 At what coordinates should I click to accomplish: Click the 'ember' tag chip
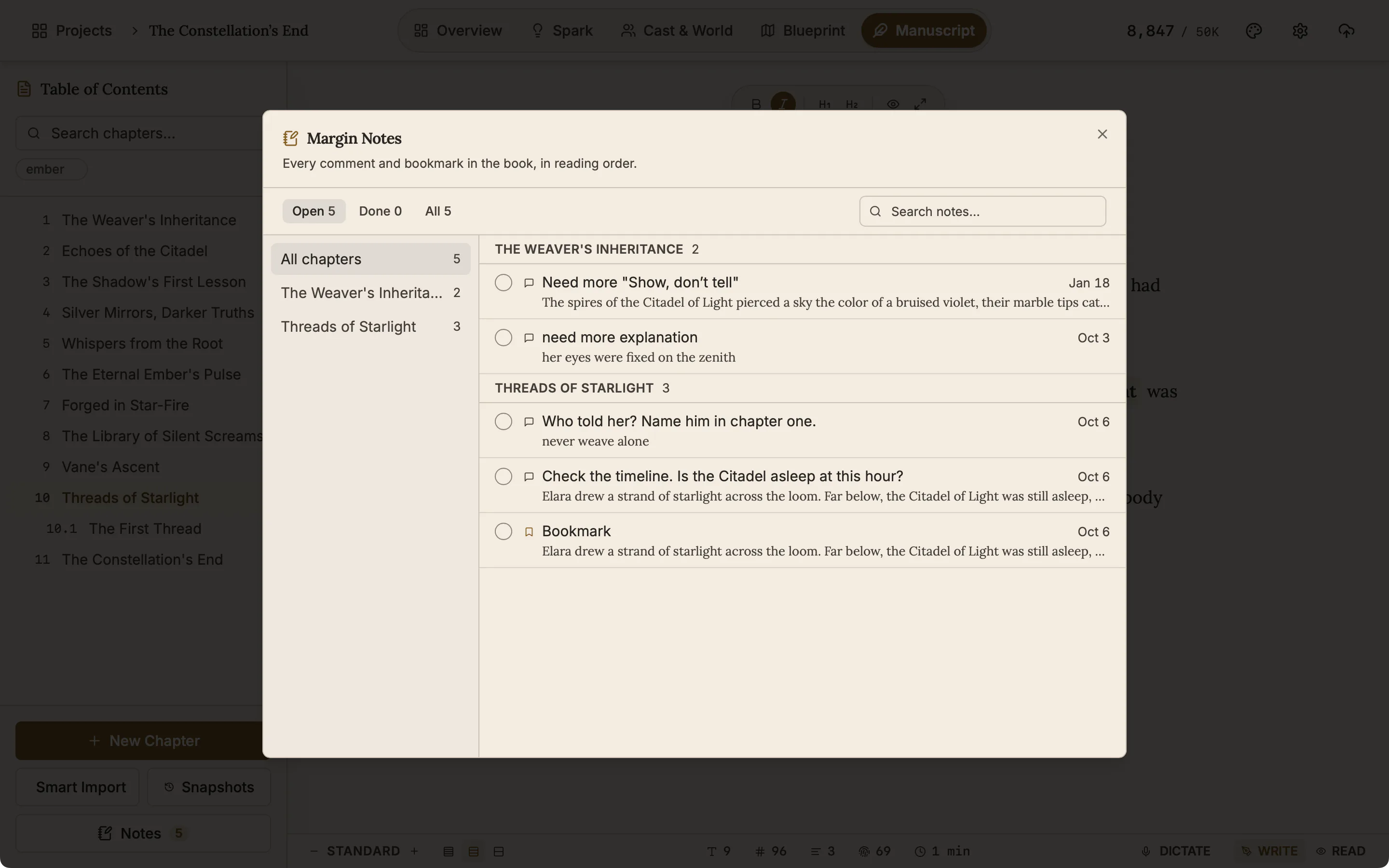51,169
